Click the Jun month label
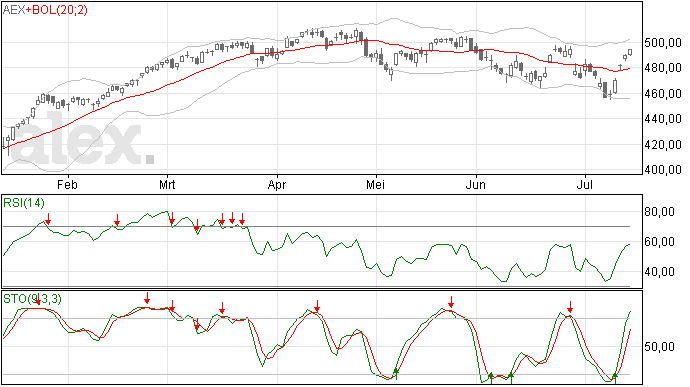The image size is (690, 387). click(476, 184)
